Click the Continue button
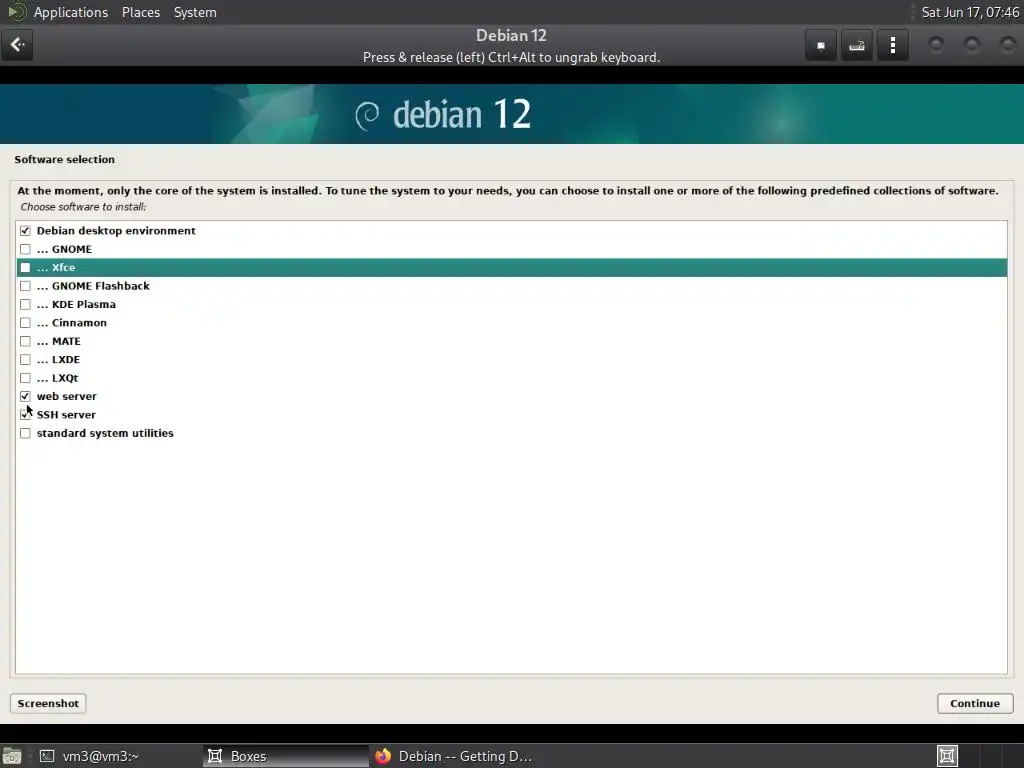 point(974,703)
